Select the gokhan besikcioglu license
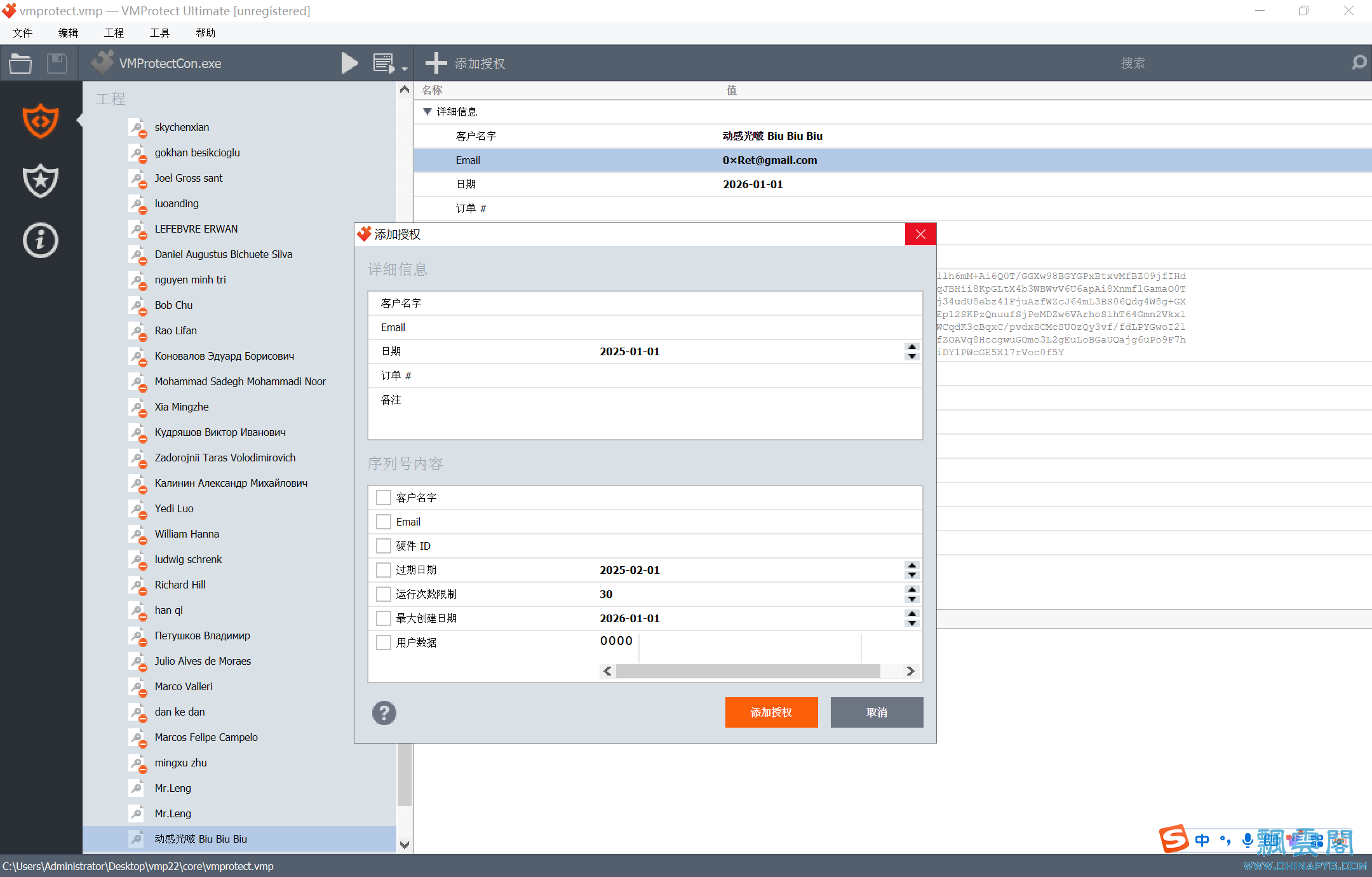The image size is (1372, 877). [197, 153]
